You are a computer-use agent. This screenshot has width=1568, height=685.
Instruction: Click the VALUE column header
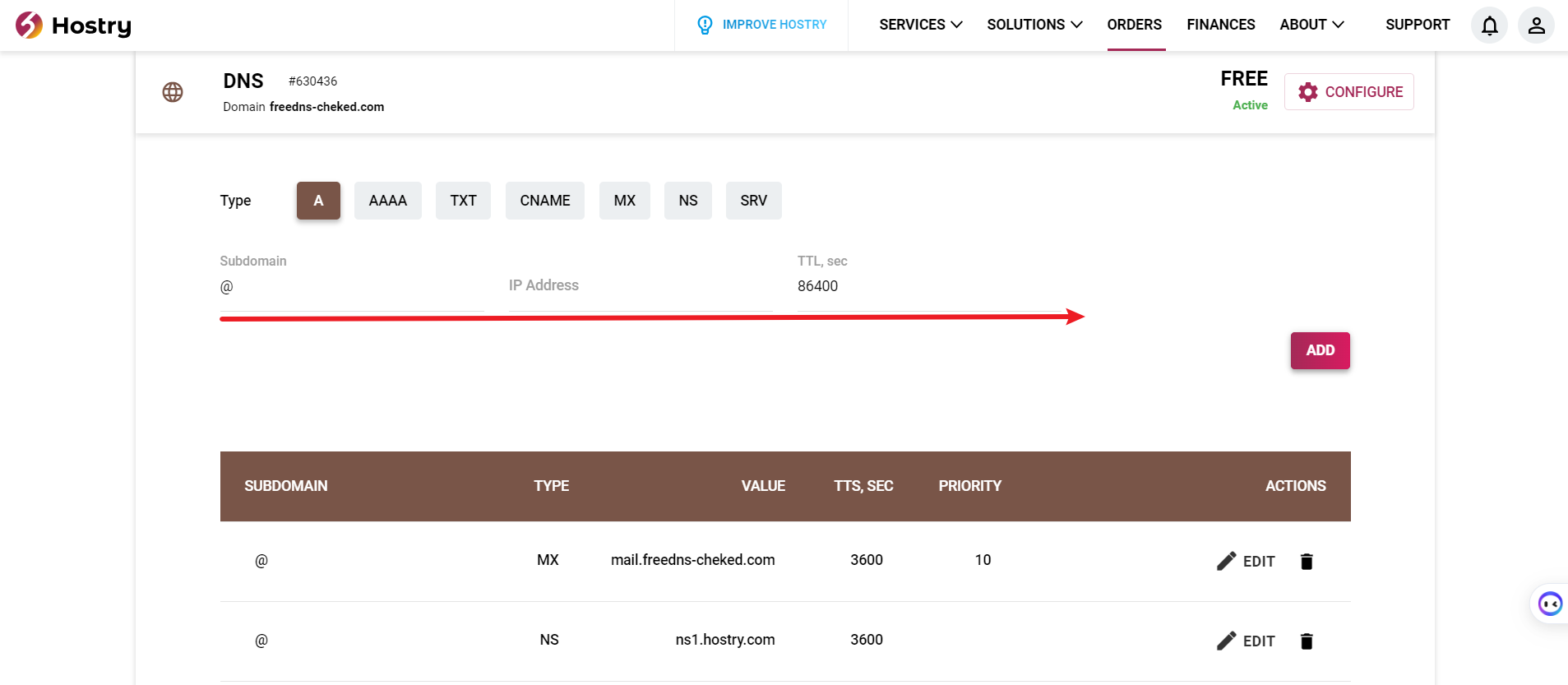[x=763, y=486]
